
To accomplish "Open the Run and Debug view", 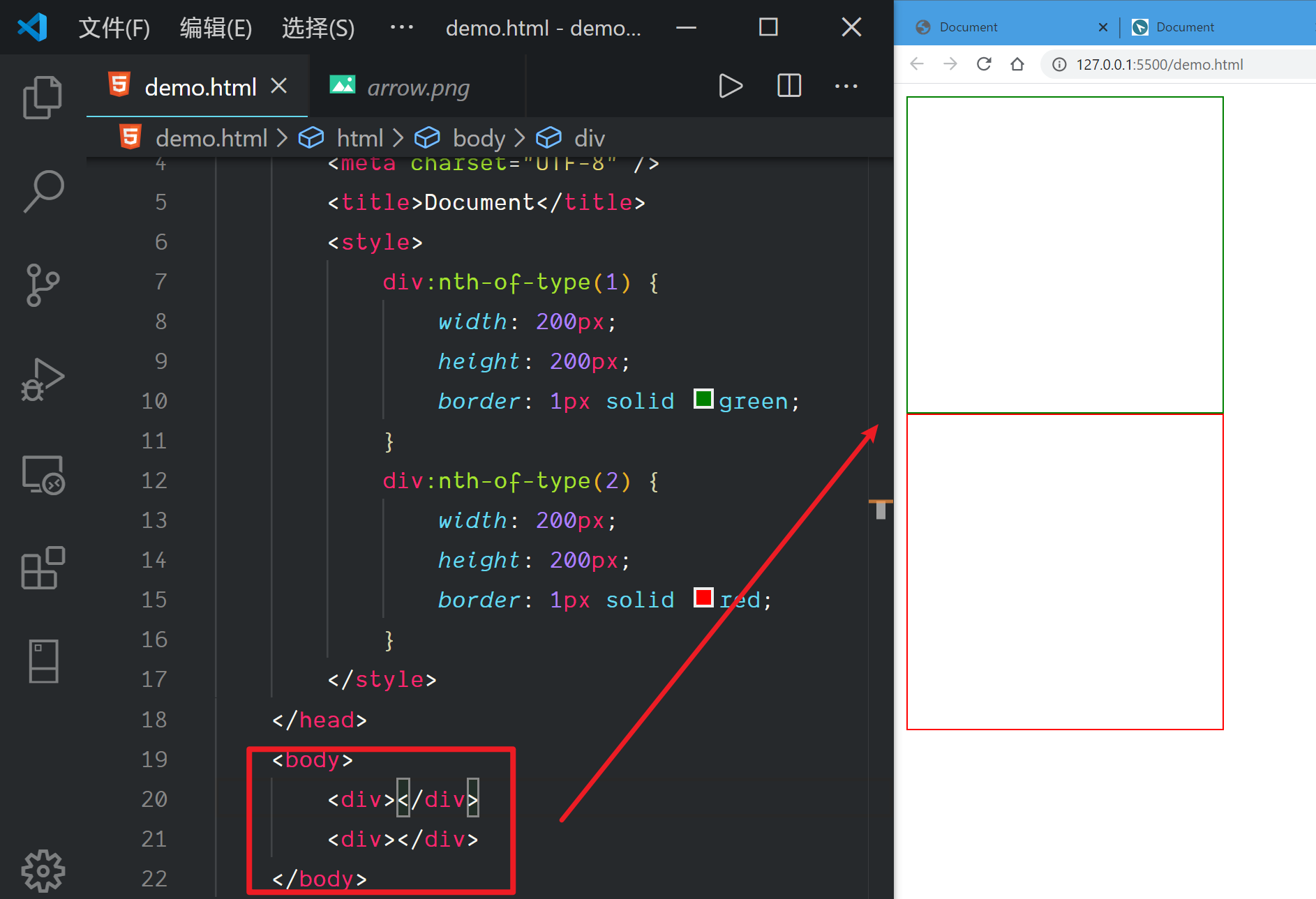I will [x=43, y=379].
